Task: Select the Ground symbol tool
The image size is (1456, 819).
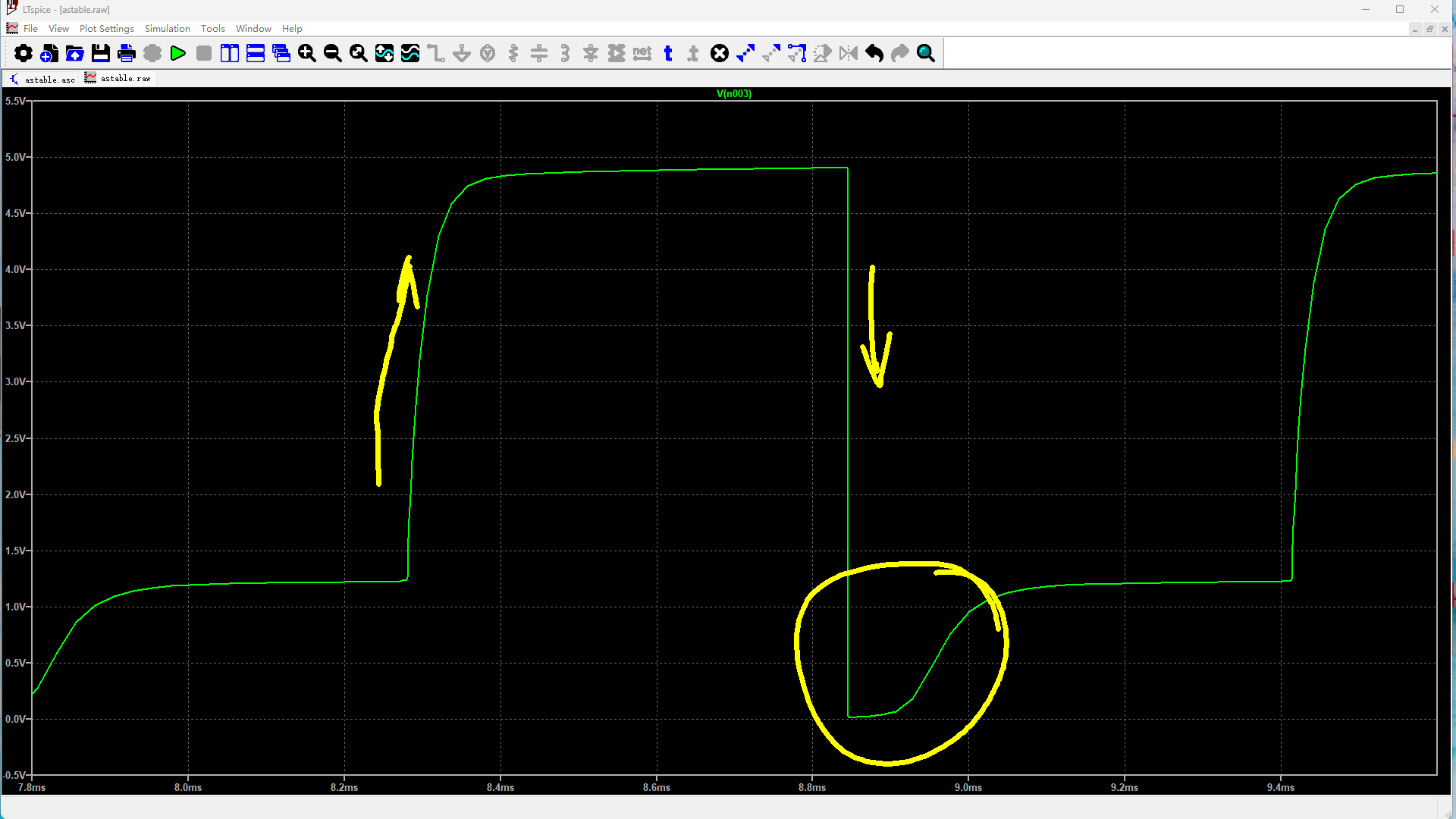Action: tap(462, 53)
